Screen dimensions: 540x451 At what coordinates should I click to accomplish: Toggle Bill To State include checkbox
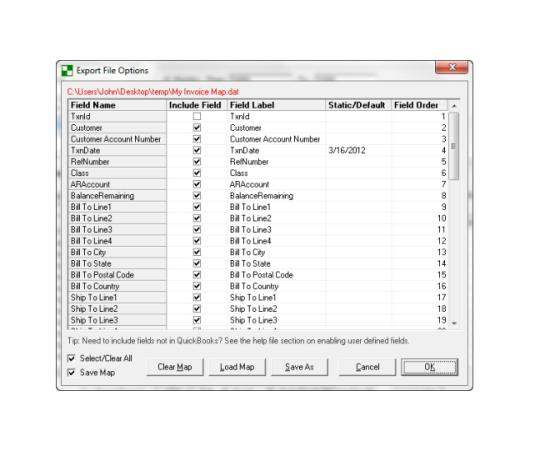[197, 263]
